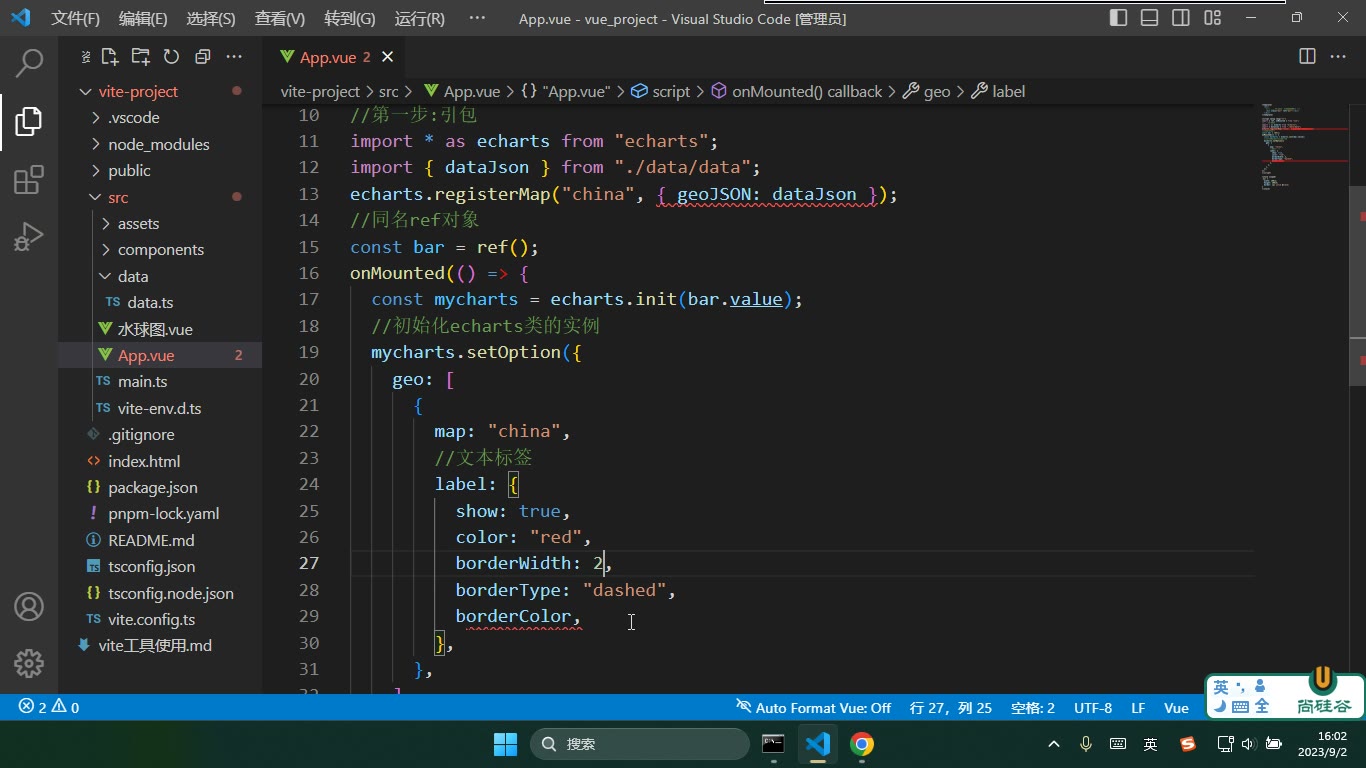Expand the node_modules folder
The image size is (1366, 768).
click(x=160, y=144)
